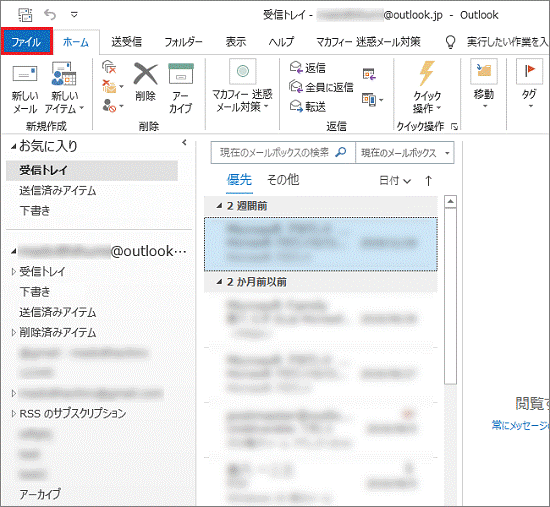Open the quick steps dialog launcher
The height and width of the screenshot is (507, 550).
(x=454, y=126)
